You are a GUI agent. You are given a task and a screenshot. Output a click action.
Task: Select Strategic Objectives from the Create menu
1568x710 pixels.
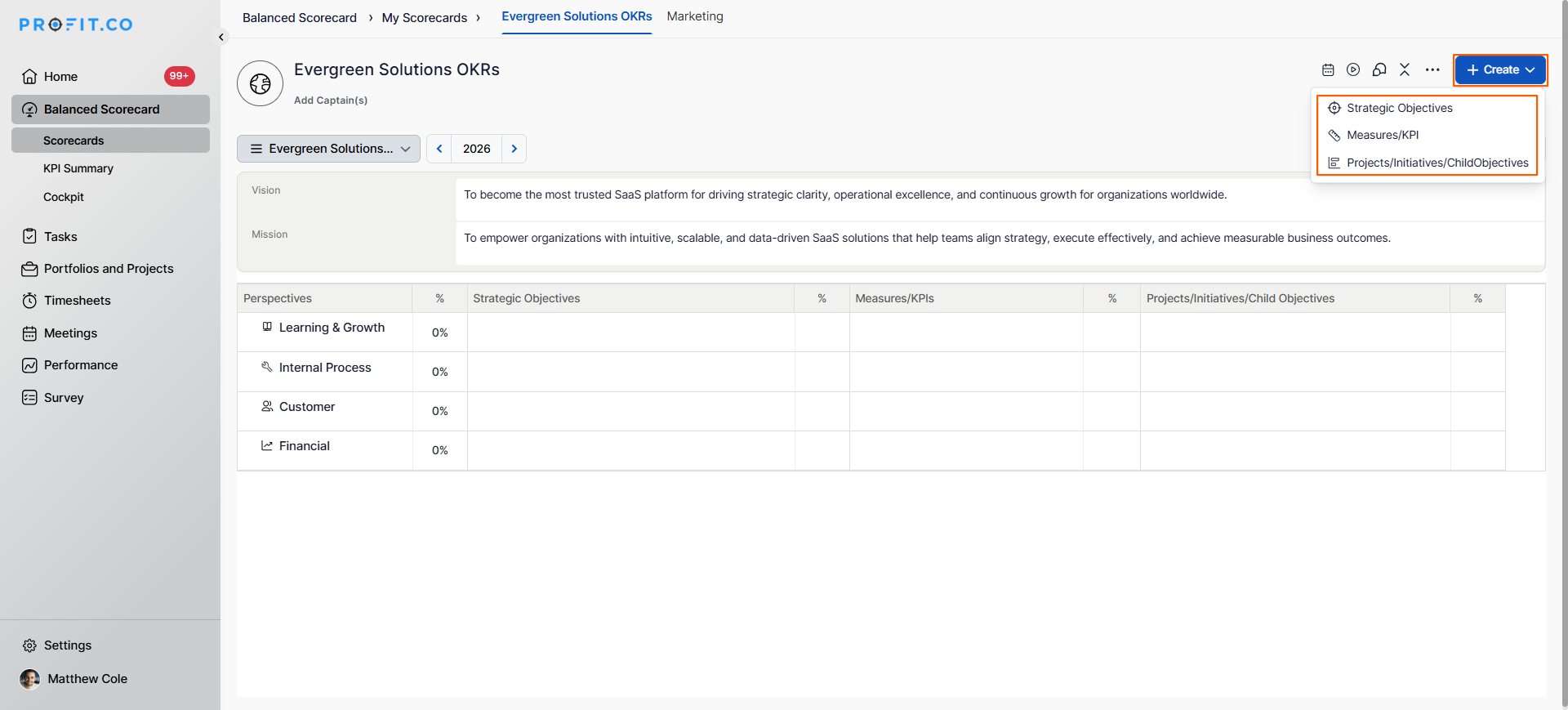click(1399, 108)
